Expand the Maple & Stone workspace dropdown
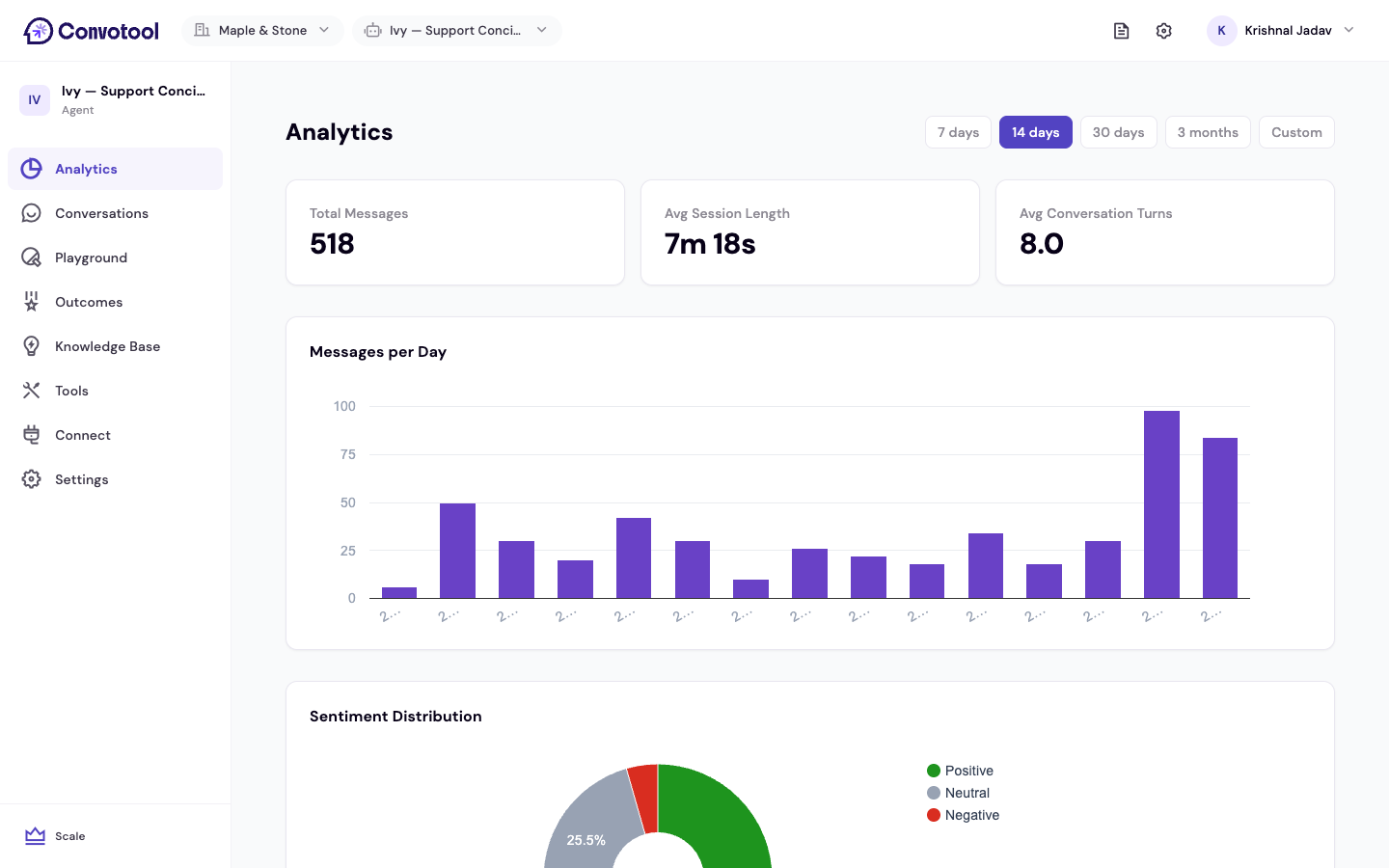Screen dimensions: 1389x868 pos(262,31)
